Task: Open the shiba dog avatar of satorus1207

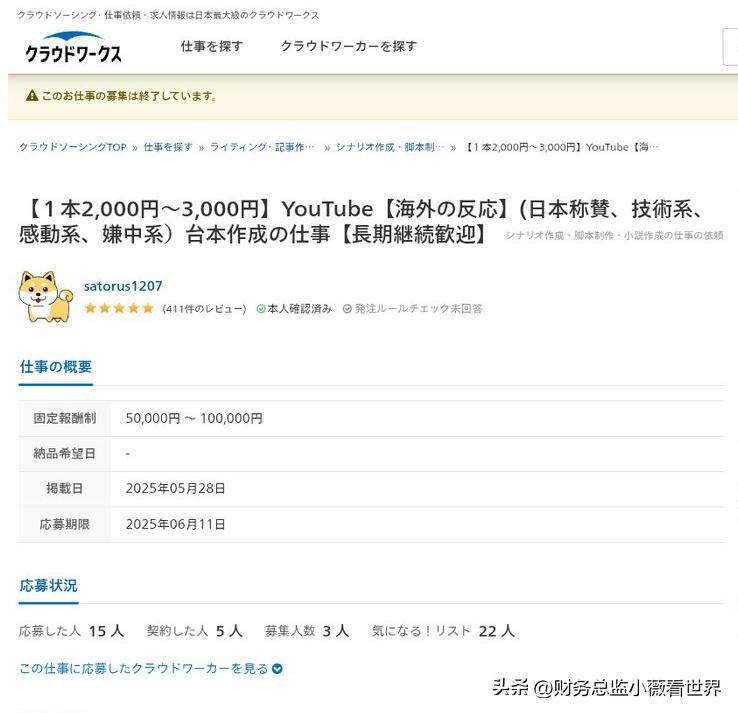Action: click(x=46, y=296)
